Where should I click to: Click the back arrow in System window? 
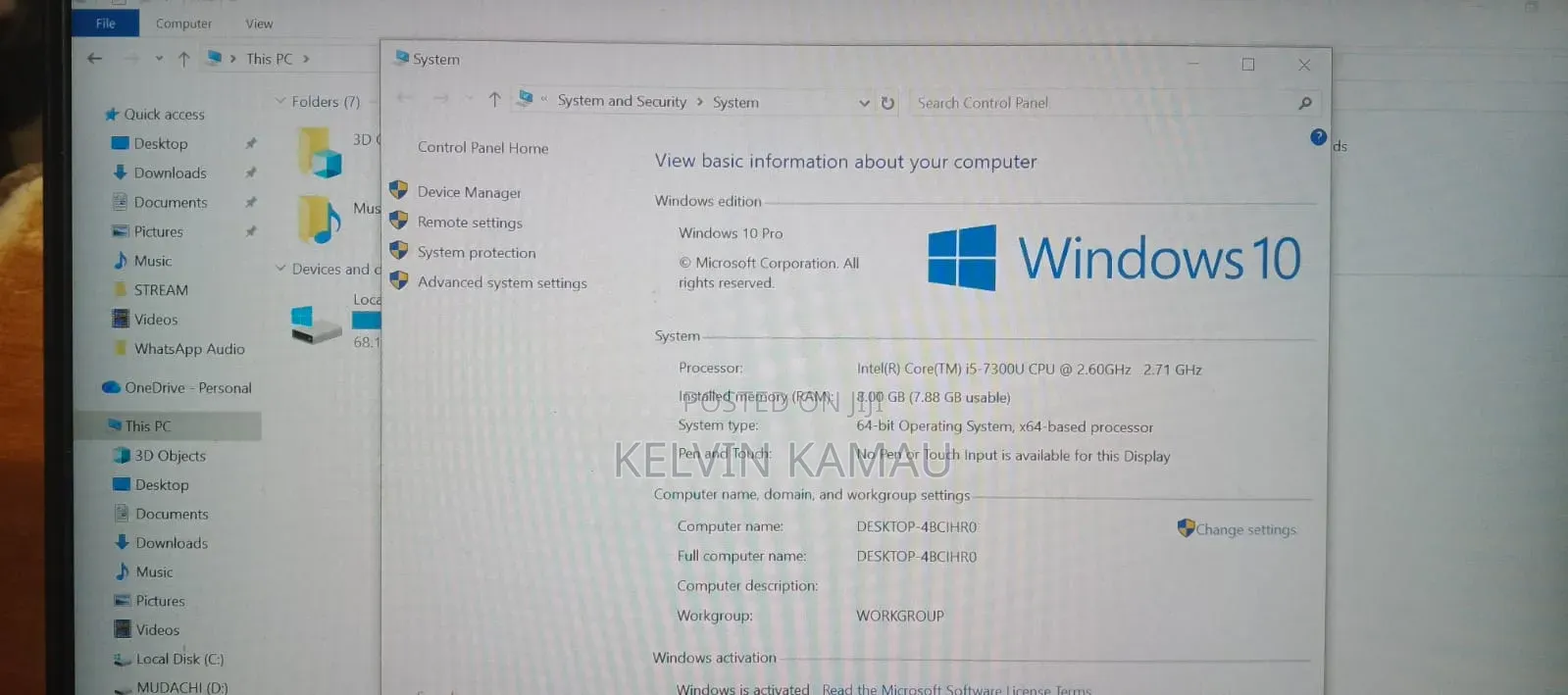click(404, 98)
